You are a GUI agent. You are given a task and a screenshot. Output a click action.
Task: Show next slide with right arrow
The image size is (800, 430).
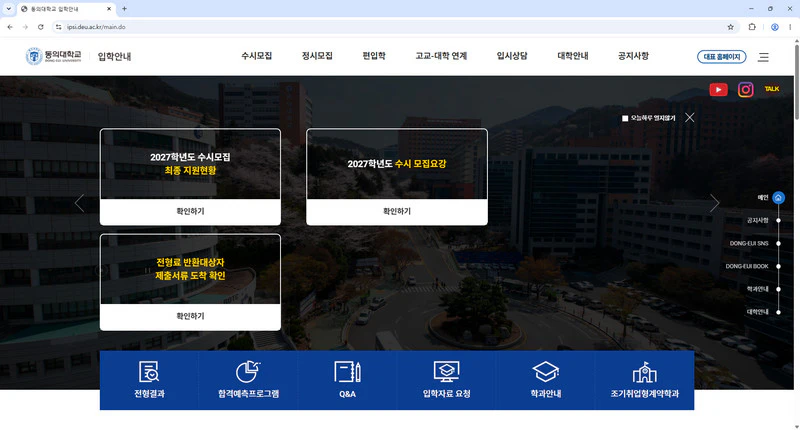click(x=714, y=203)
